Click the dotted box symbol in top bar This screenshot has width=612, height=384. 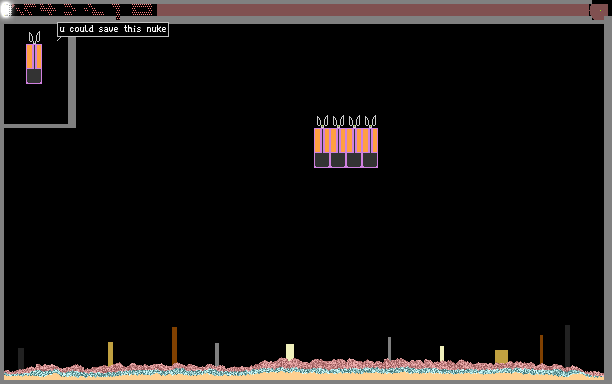pos(142,10)
